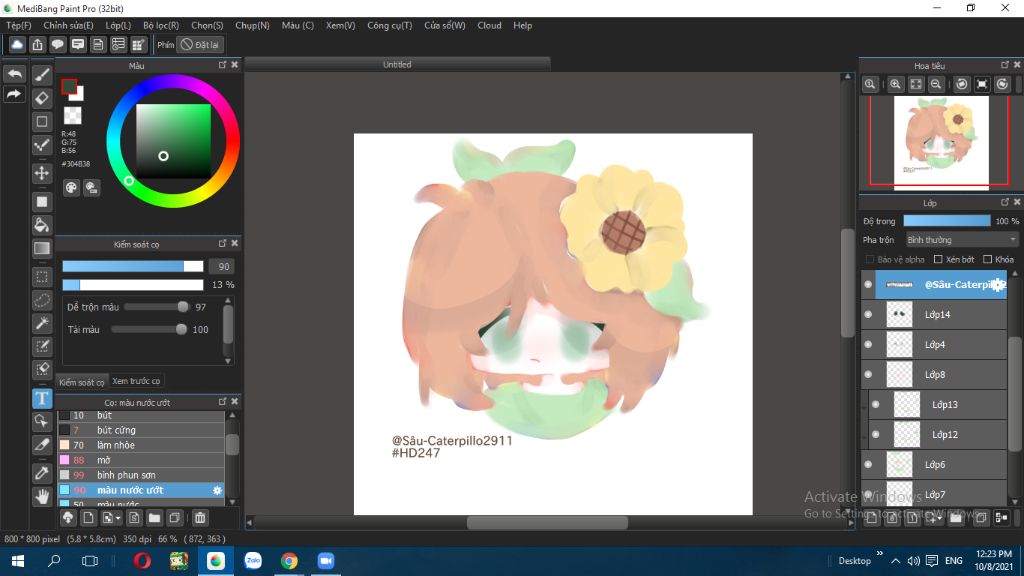1024x576 pixels.
Task: Hide the Lớp6 layer
Action: coord(868,464)
